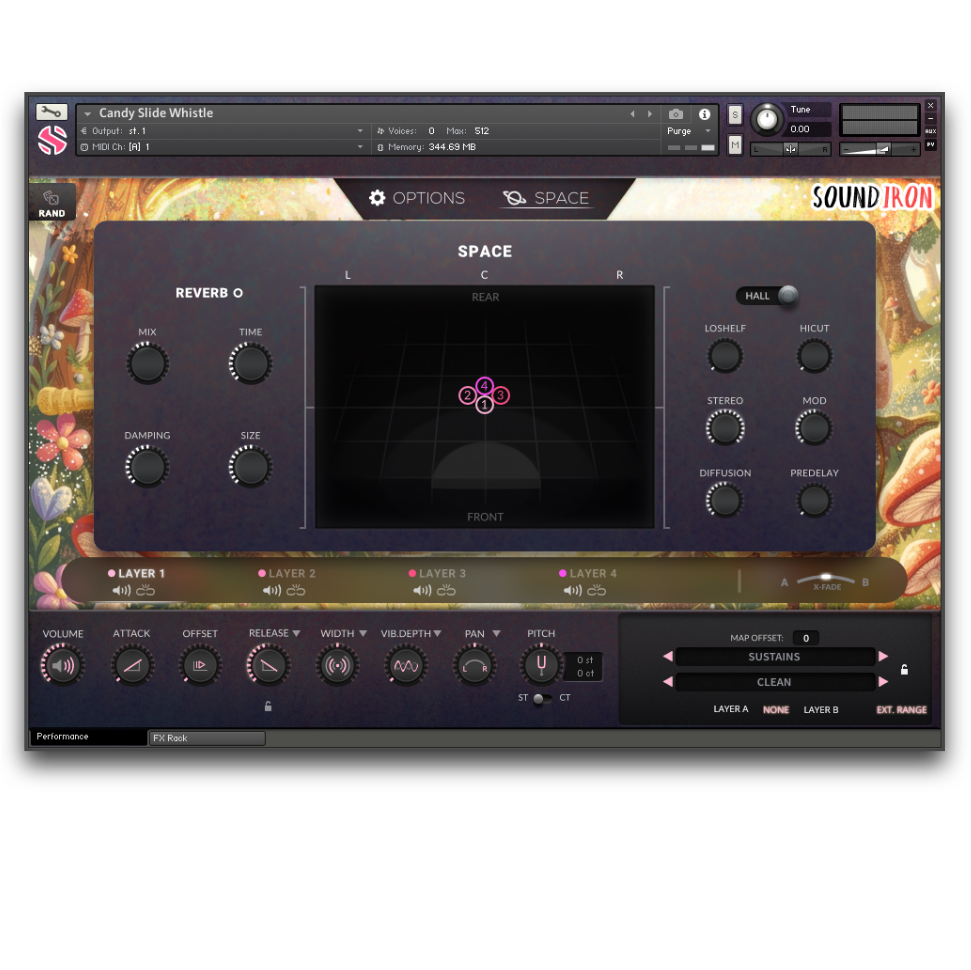Open the Purge dropdown menu
This screenshot has height=970, width=971.
click(706, 131)
